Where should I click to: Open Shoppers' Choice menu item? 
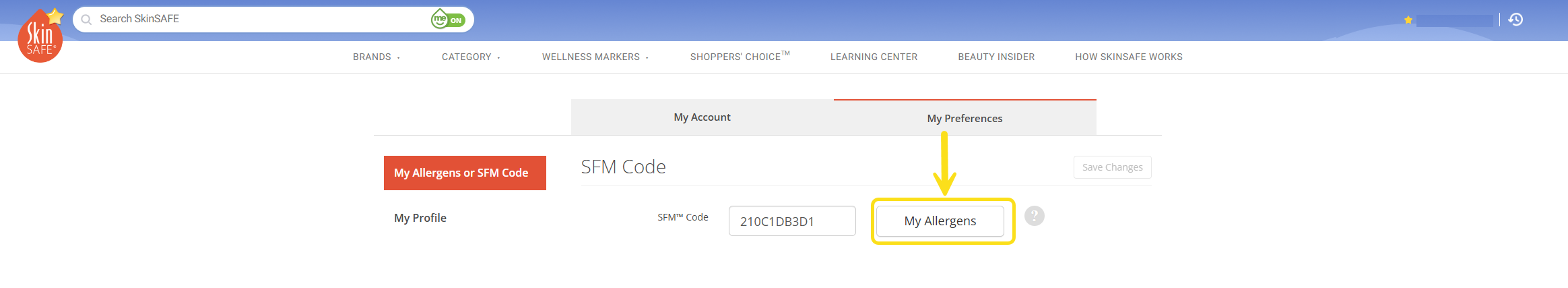pos(740,57)
